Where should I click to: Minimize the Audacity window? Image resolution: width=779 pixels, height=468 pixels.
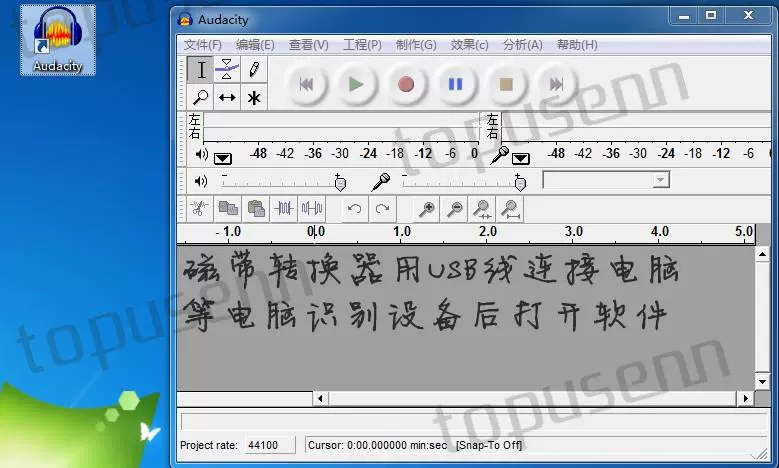click(684, 16)
